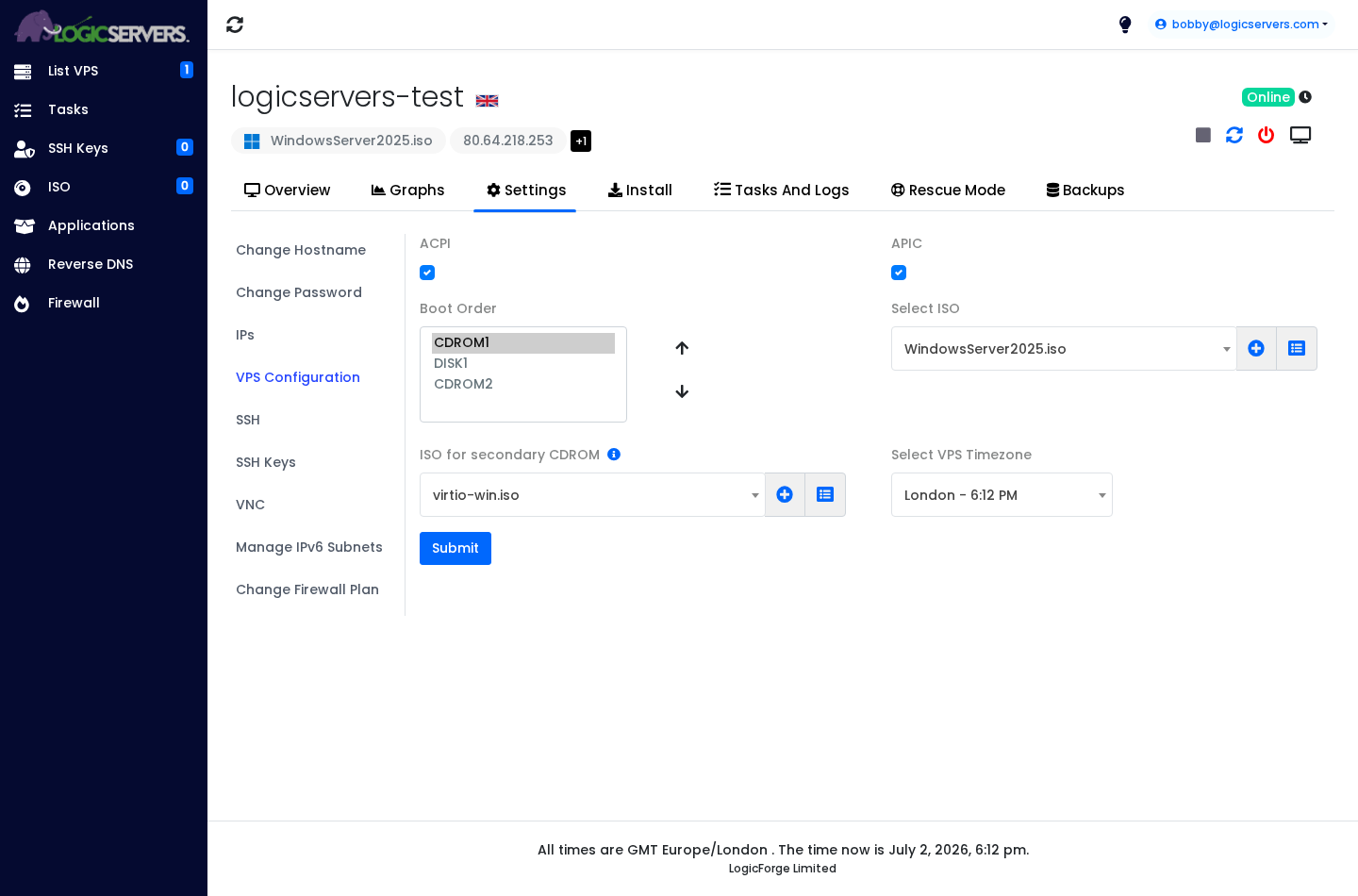The height and width of the screenshot is (896, 1358).
Task: Open Change Firewall Plan section
Action: tap(307, 589)
